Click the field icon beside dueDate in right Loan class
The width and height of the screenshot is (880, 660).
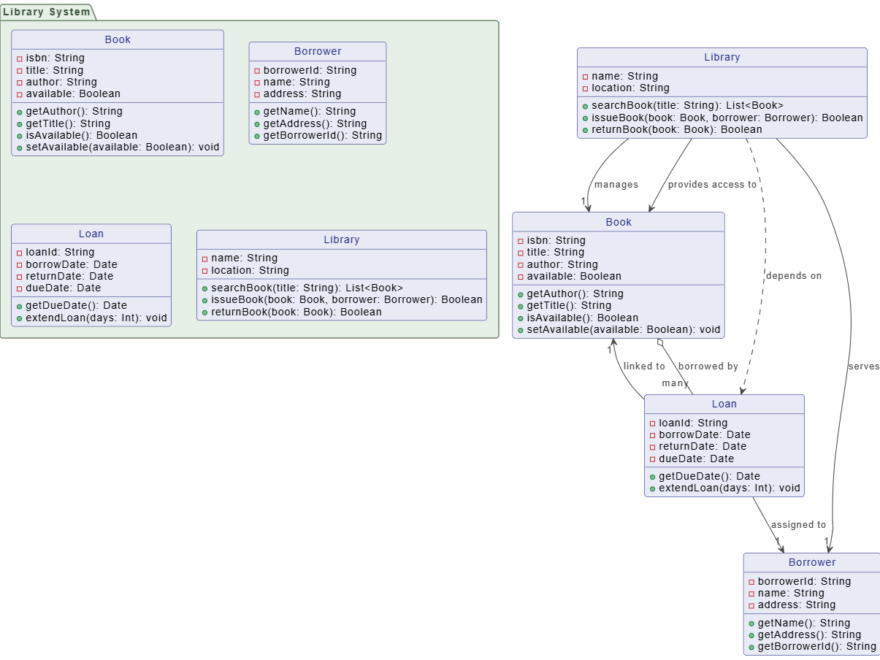coord(655,459)
